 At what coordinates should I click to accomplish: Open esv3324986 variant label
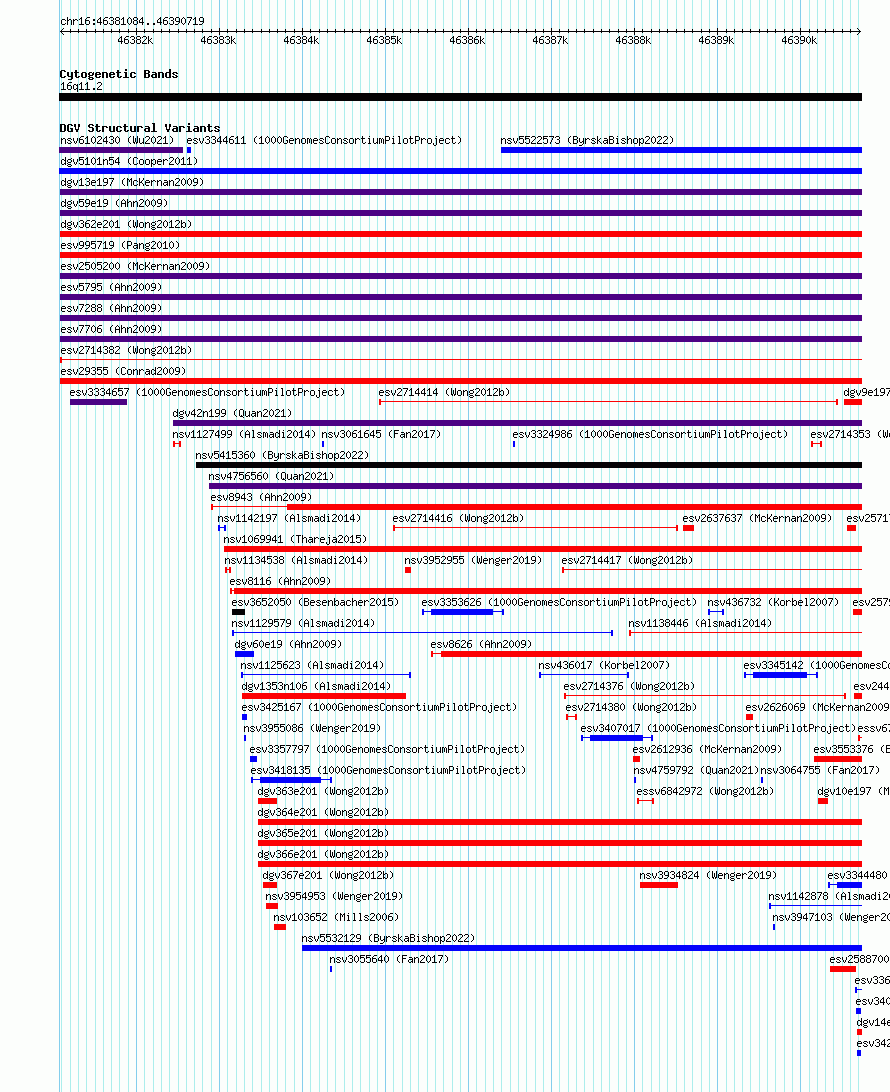coord(650,434)
